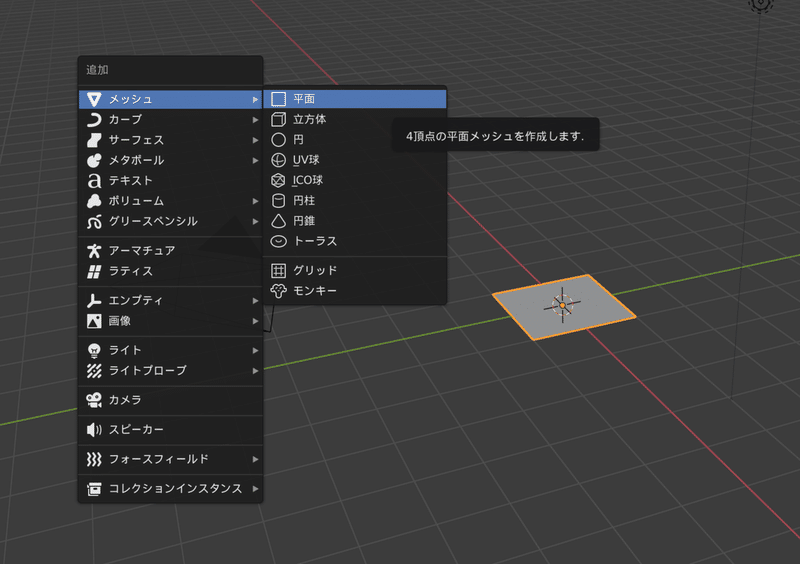Expand the フォースフィールド submenu arrow
Image resolution: width=800 pixels, height=564 pixels.
(x=255, y=459)
